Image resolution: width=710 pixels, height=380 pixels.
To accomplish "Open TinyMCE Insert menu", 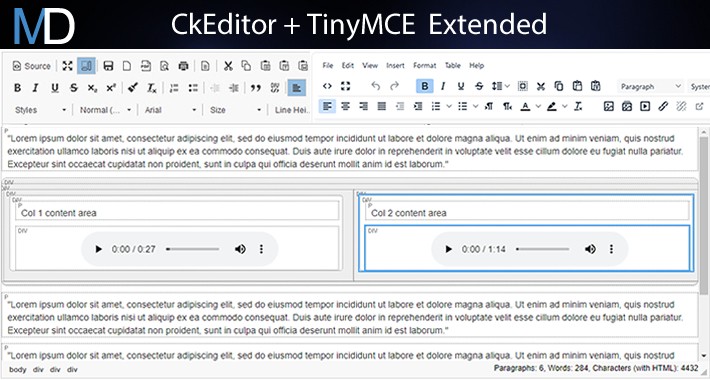I will [x=395, y=65].
